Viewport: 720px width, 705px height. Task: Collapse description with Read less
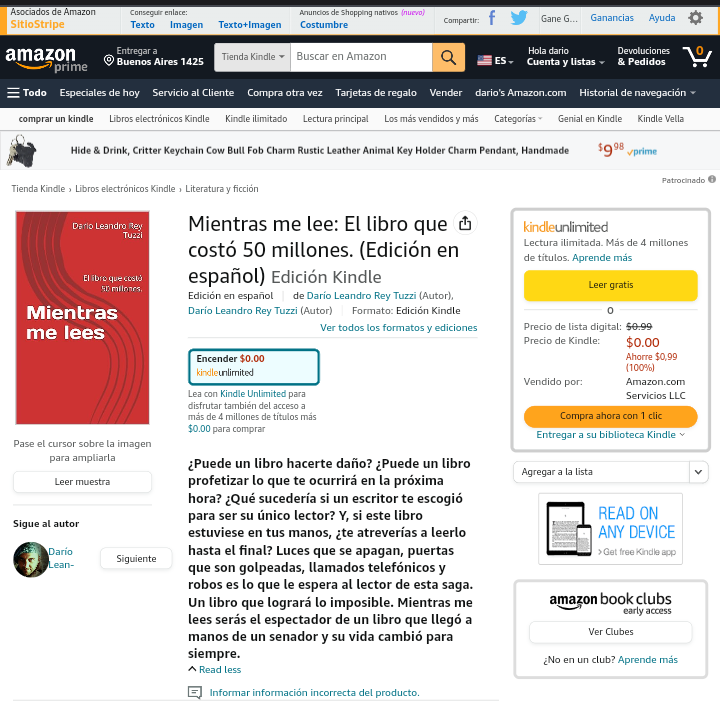(x=214, y=669)
